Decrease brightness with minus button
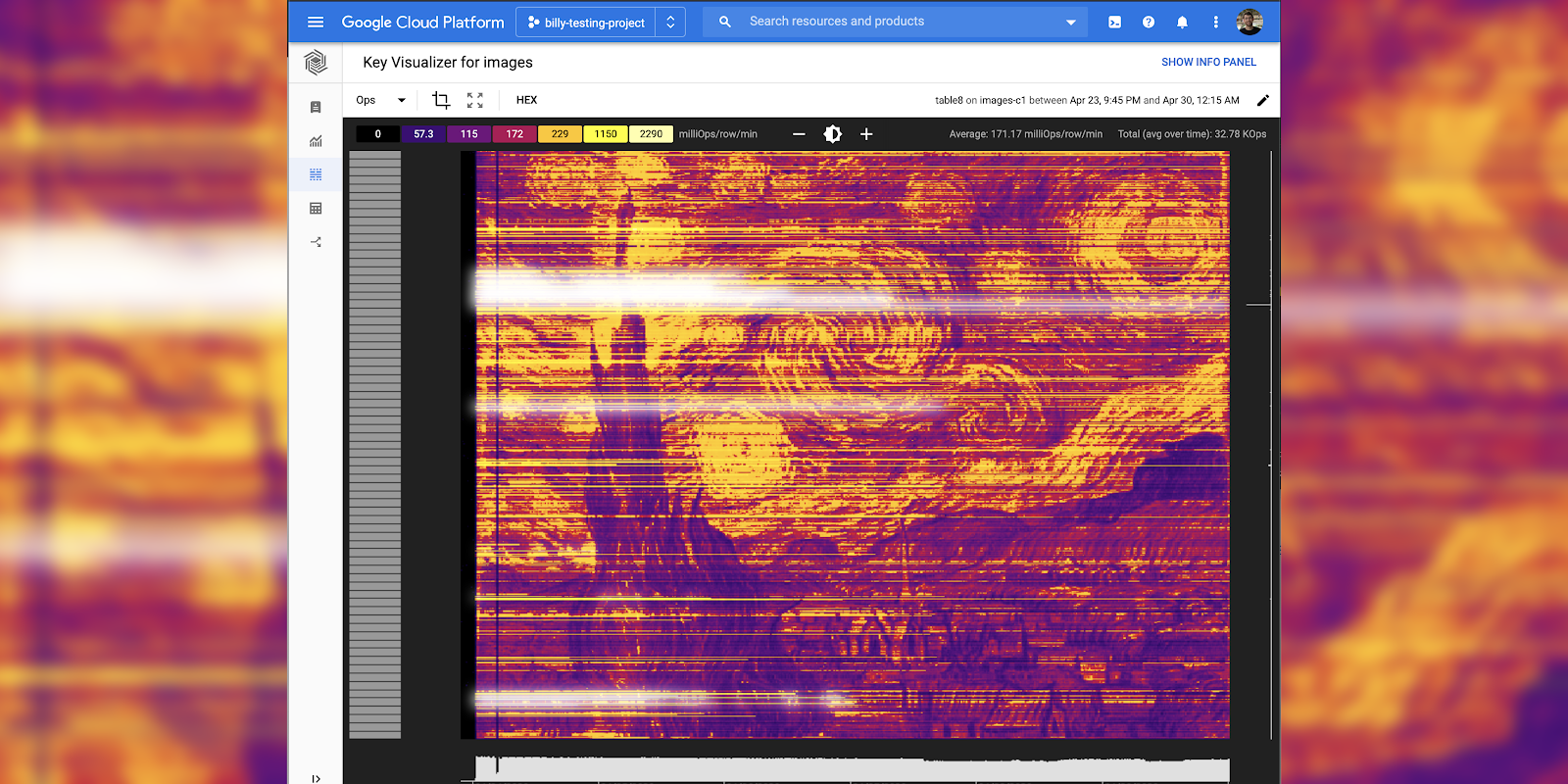The height and width of the screenshot is (784, 1568). [799, 134]
